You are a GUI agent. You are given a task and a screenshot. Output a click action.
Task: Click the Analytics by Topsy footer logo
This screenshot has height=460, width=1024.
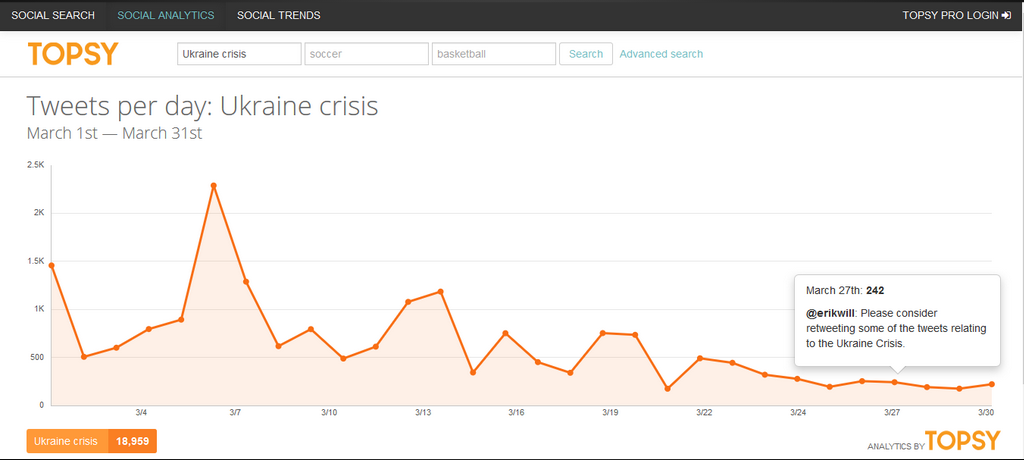[933, 441]
